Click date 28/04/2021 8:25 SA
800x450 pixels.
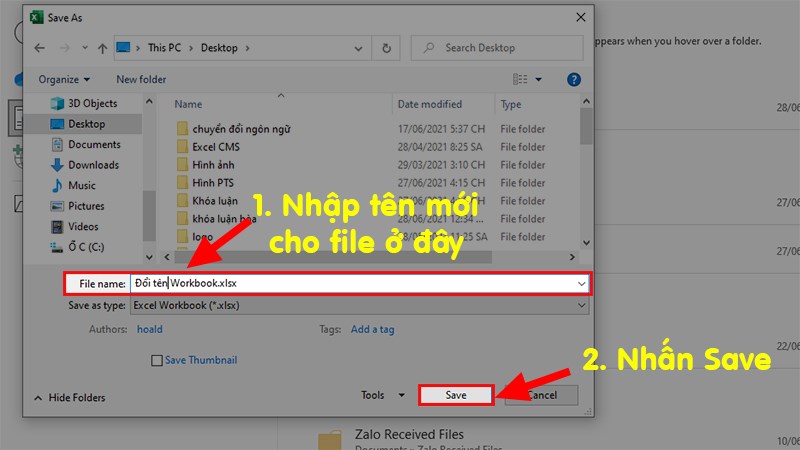[x=440, y=147]
